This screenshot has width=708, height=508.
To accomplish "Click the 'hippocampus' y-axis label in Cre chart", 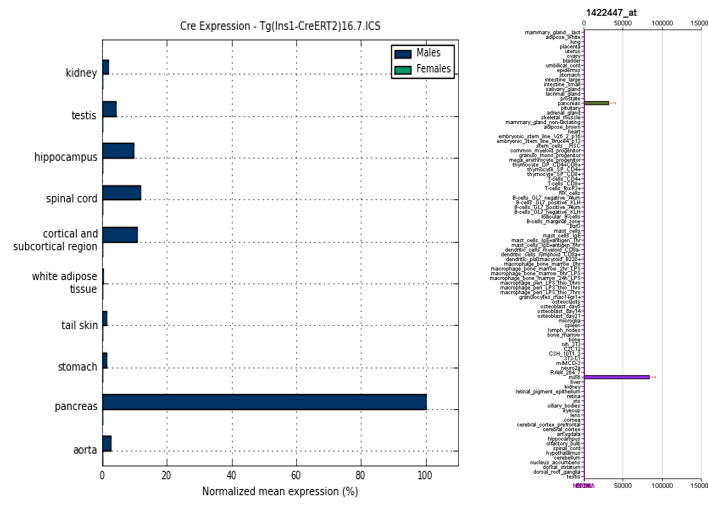I will pyautogui.click(x=66, y=157).
